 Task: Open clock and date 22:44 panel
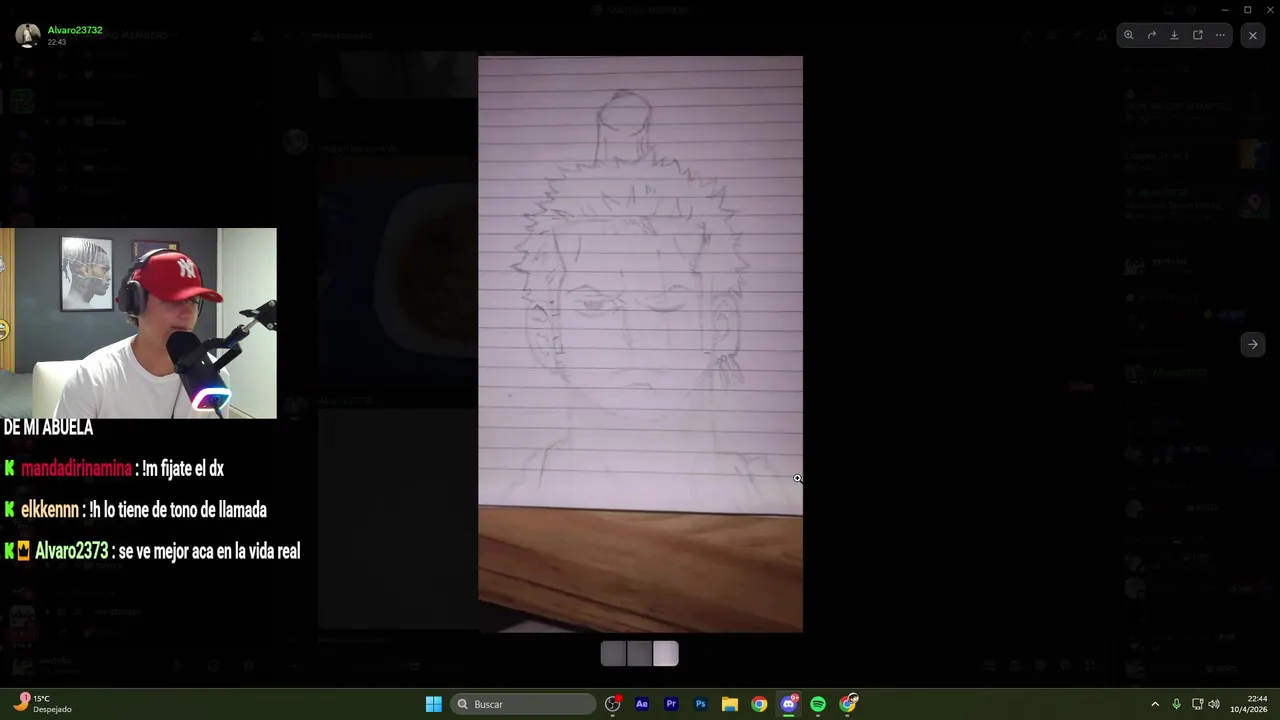1249,704
